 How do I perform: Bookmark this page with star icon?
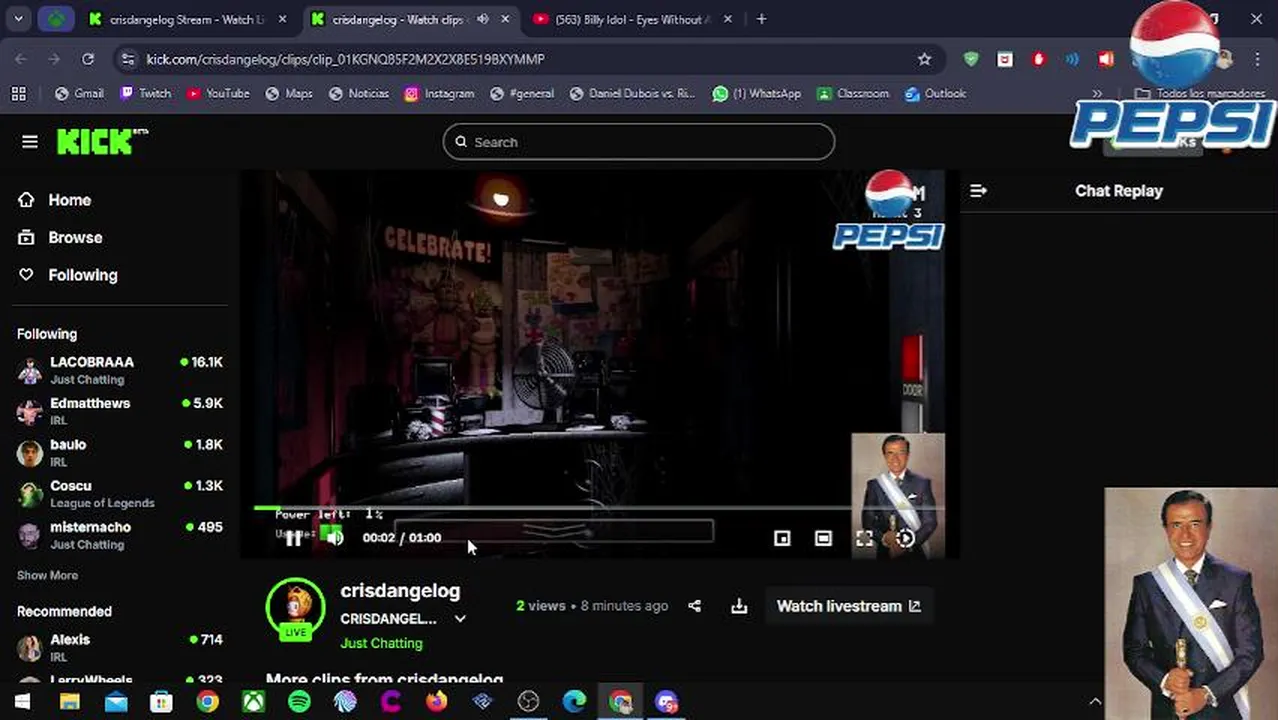(x=924, y=59)
